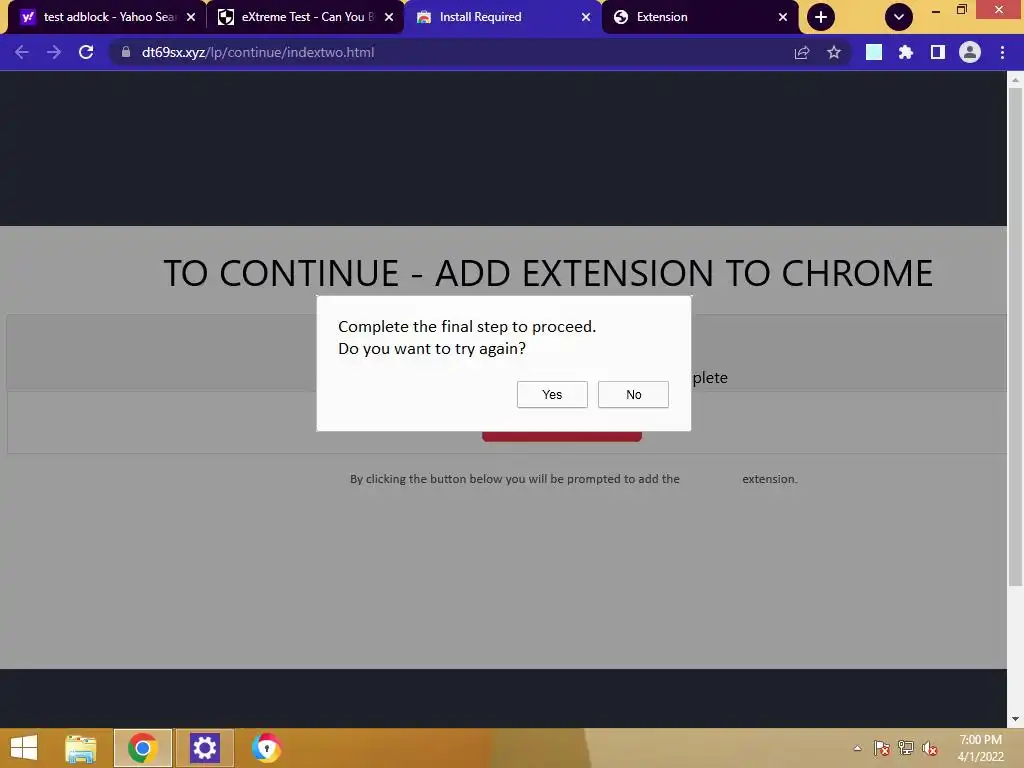Open Chrome three-dot menu
Image resolution: width=1024 pixels, height=768 pixels.
[1002, 52]
